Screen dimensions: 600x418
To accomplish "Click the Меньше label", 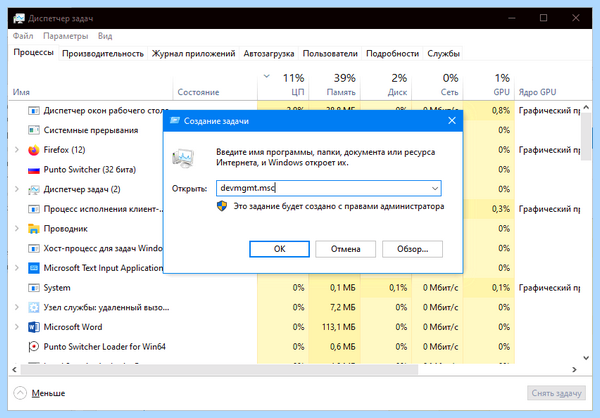I will 48,393.
